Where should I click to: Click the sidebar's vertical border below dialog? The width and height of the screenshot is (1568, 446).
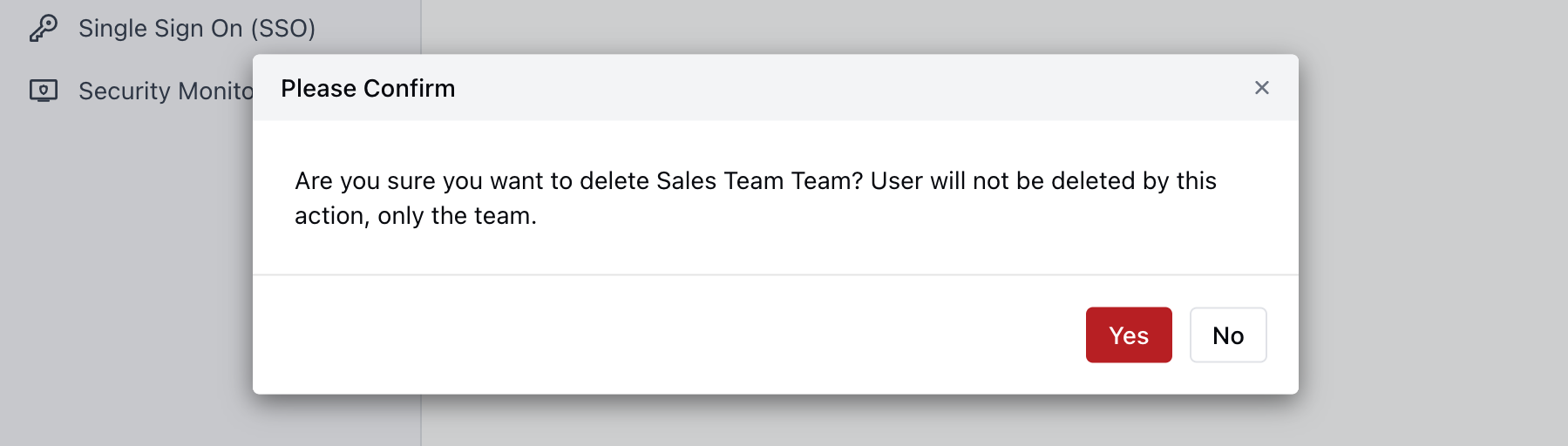click(x=421, y=421)
